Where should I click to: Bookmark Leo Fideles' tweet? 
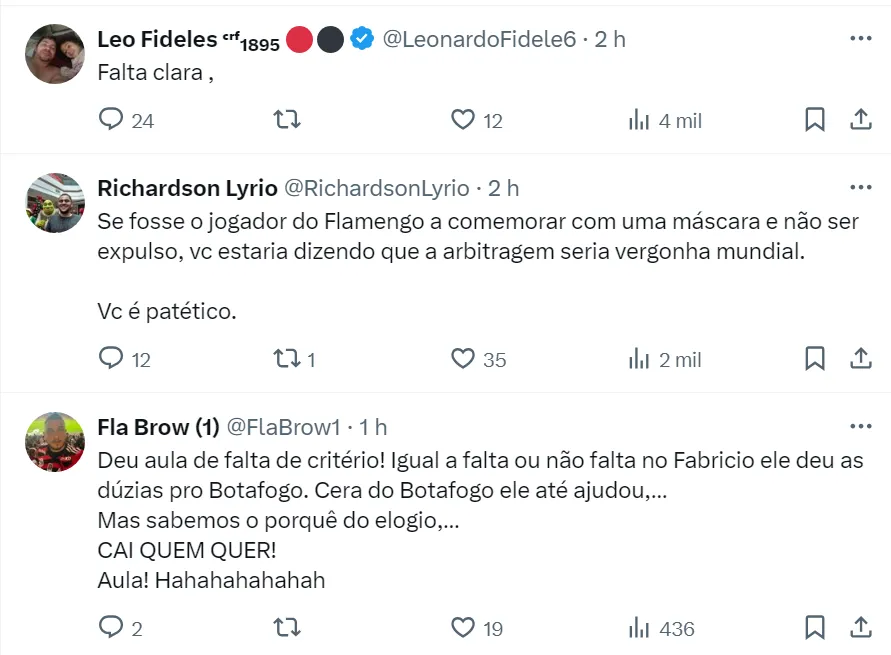click(x=815, y=120)
